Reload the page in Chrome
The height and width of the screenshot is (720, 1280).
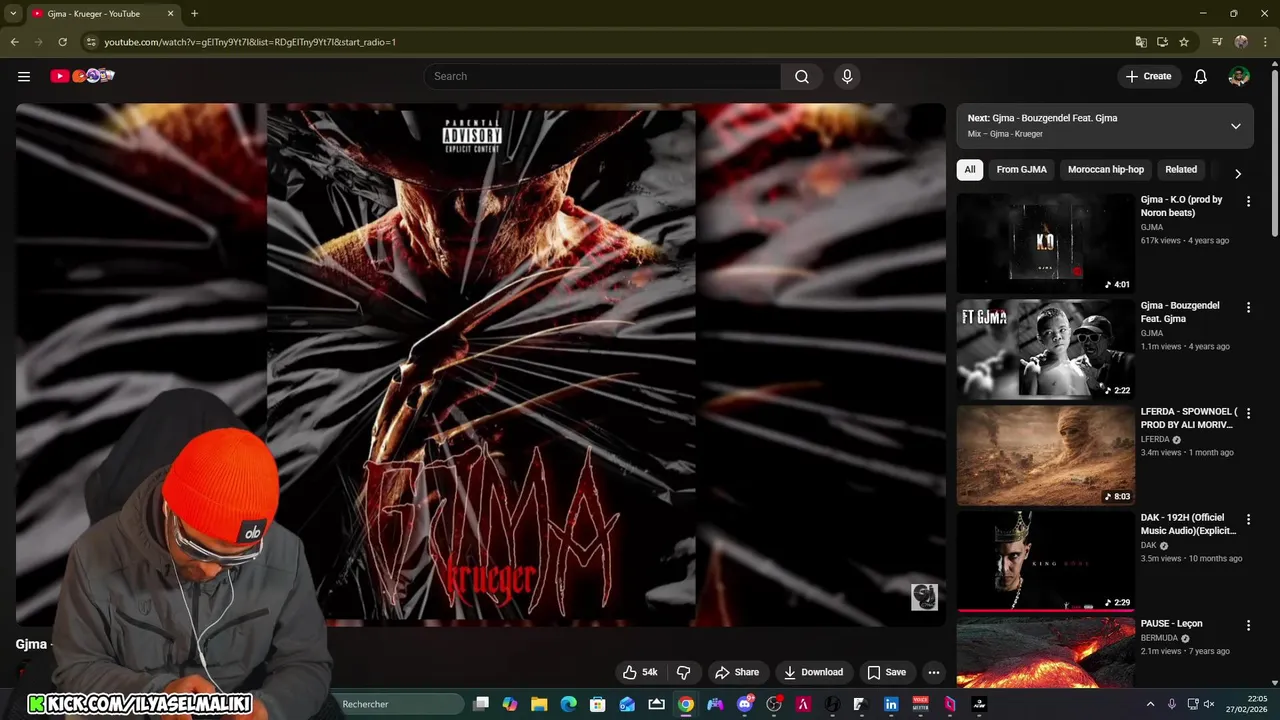(x=62, y=42)
